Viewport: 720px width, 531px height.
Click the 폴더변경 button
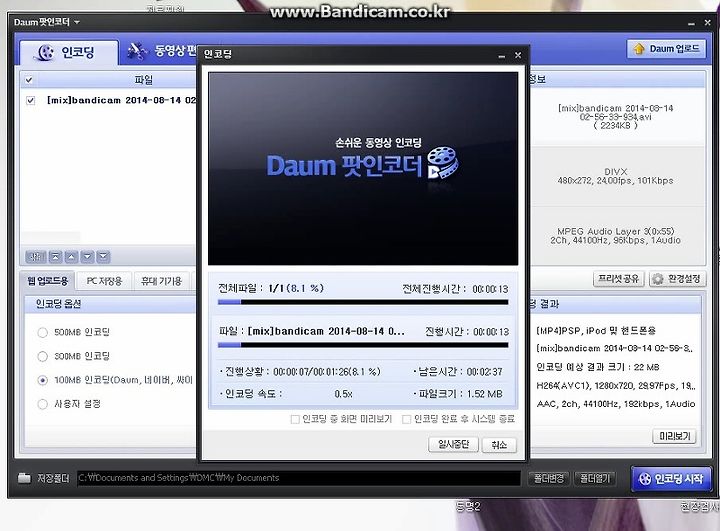[x=549, y=479]
